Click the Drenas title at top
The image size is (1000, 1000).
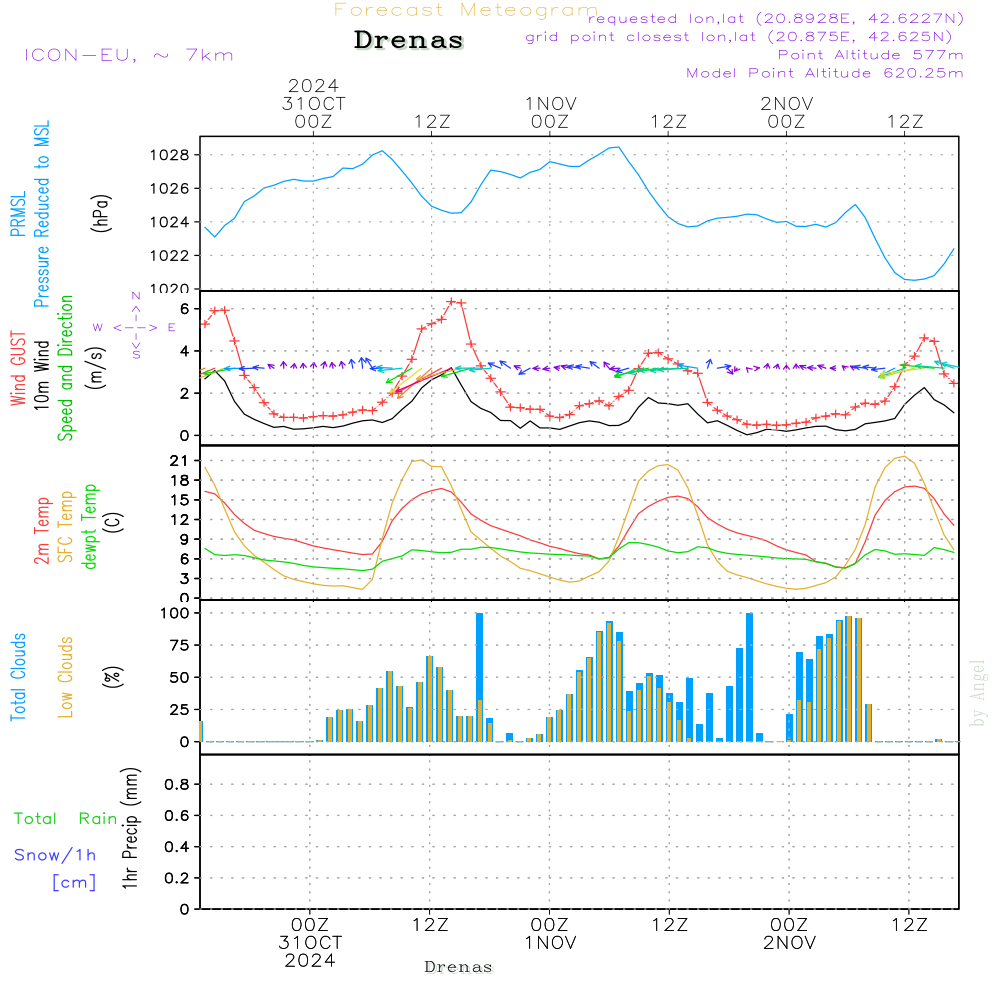409,40
